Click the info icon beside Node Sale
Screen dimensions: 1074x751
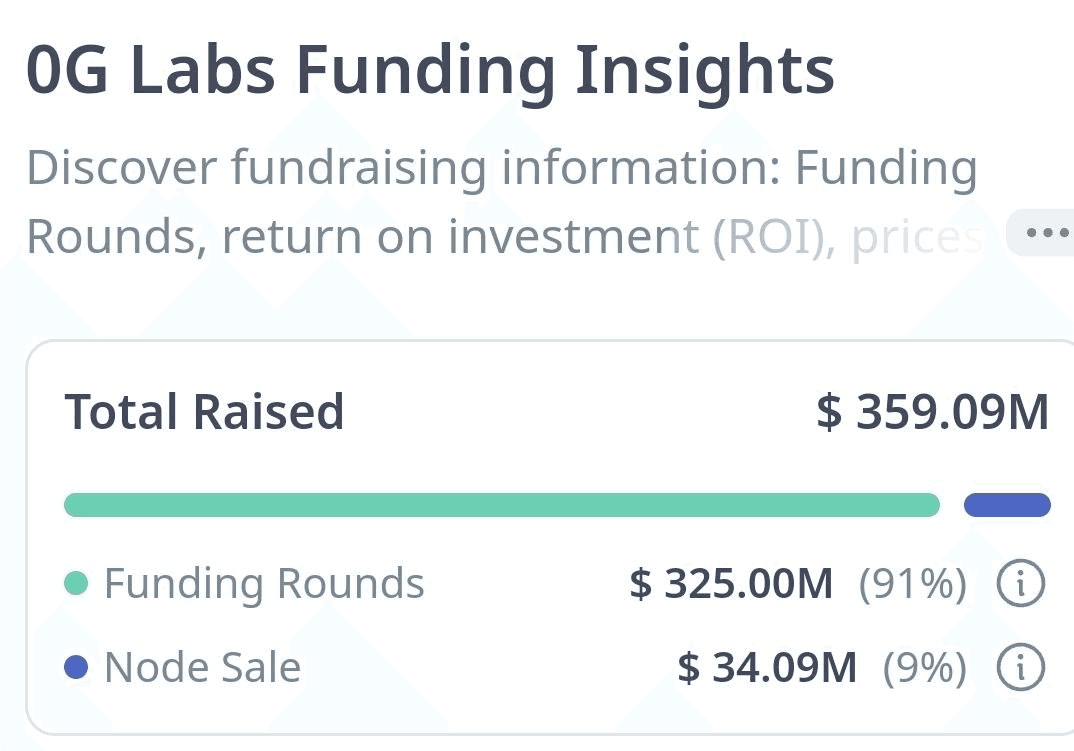pyautogui.click(x=1021, y=667)
